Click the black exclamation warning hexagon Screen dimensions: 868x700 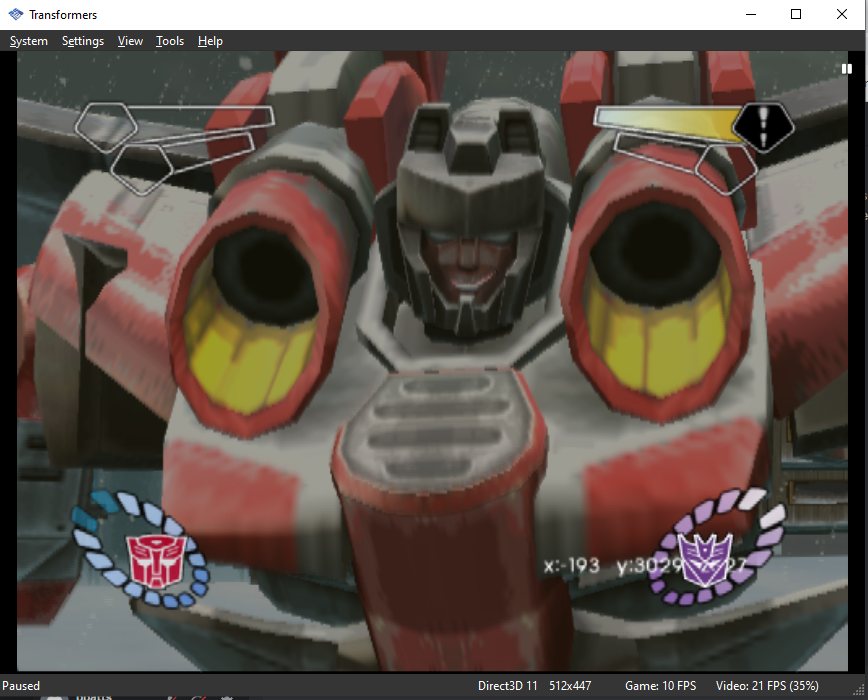[x=763, y=127]
